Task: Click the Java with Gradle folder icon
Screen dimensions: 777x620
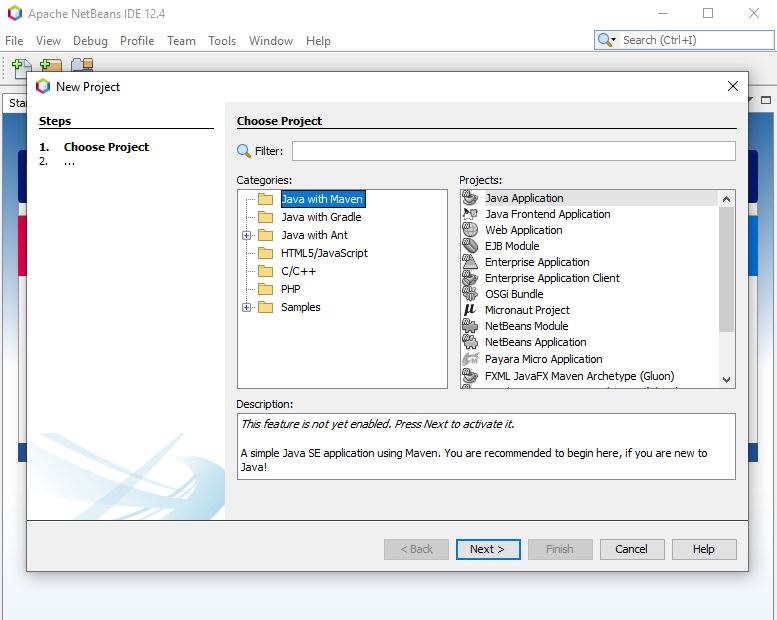Action: coord(266,217)
